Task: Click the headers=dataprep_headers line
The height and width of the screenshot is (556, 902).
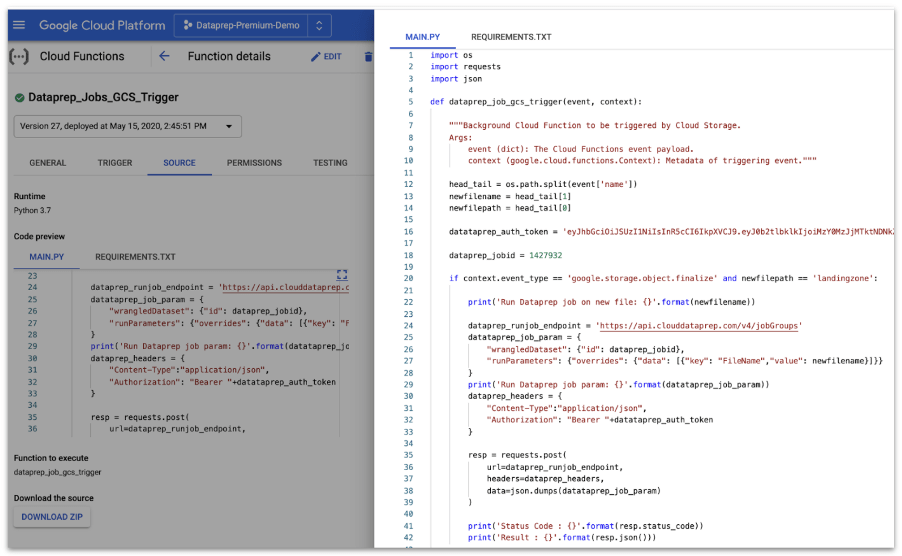Action: pyautogui.click(x=545, y=479)
